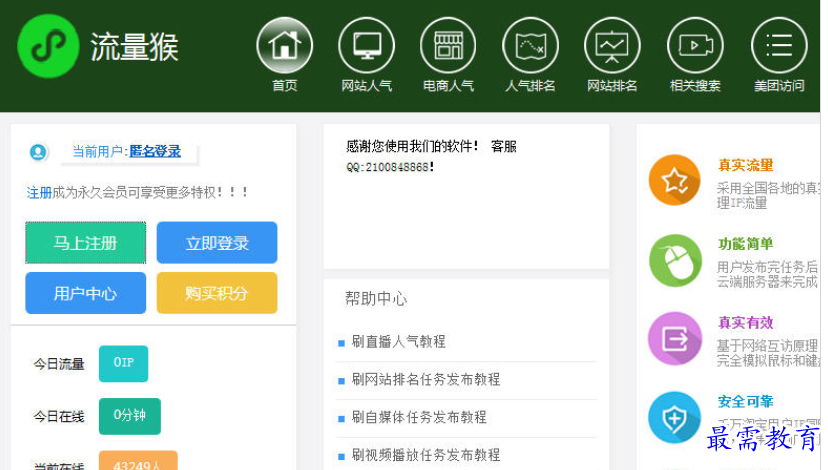The image size is (828, 470).
Task: Click the 0IP today traffic badge
Action: point(124,363)
